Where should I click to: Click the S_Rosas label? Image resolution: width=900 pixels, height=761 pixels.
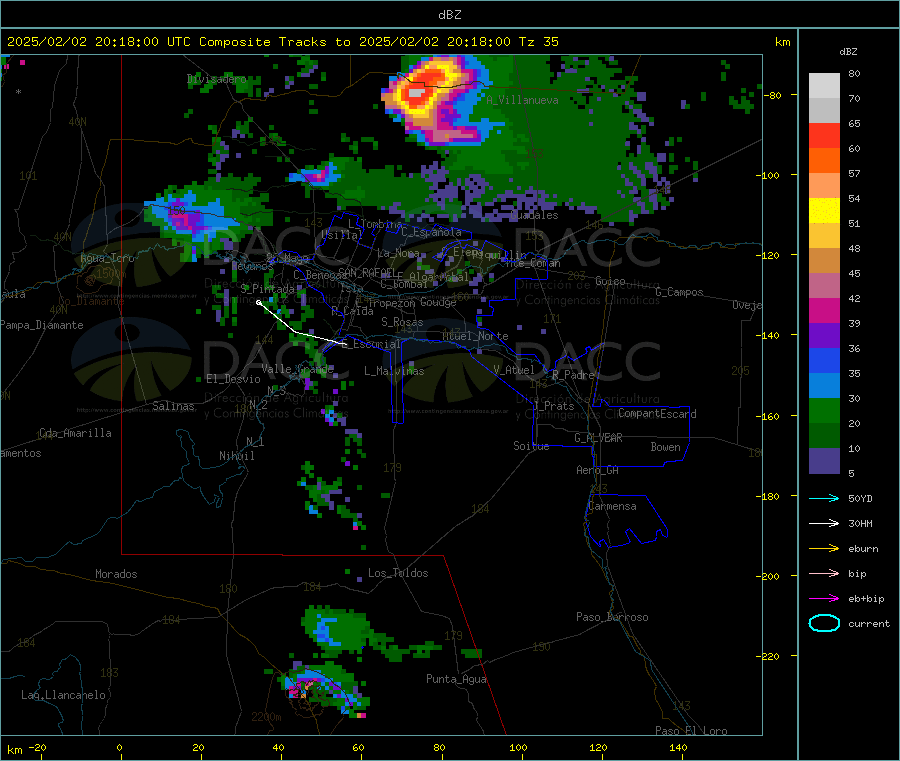click(402, 322)
